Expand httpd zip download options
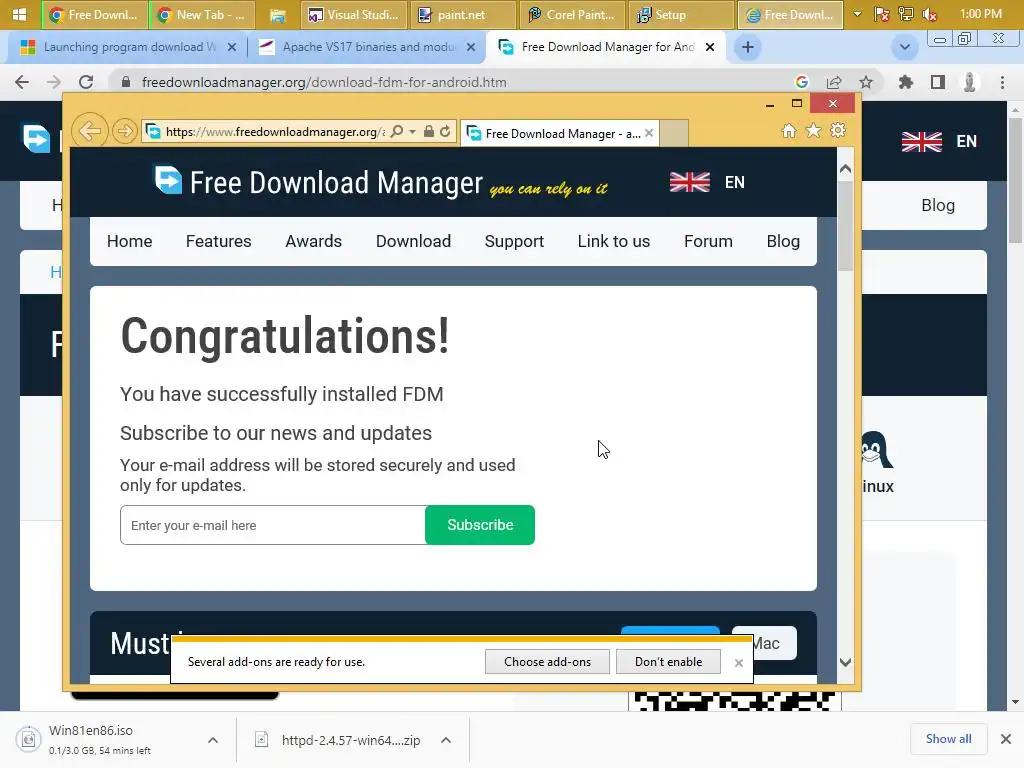Viewport: 1024px width, 768px height. [x=446, y=740]
